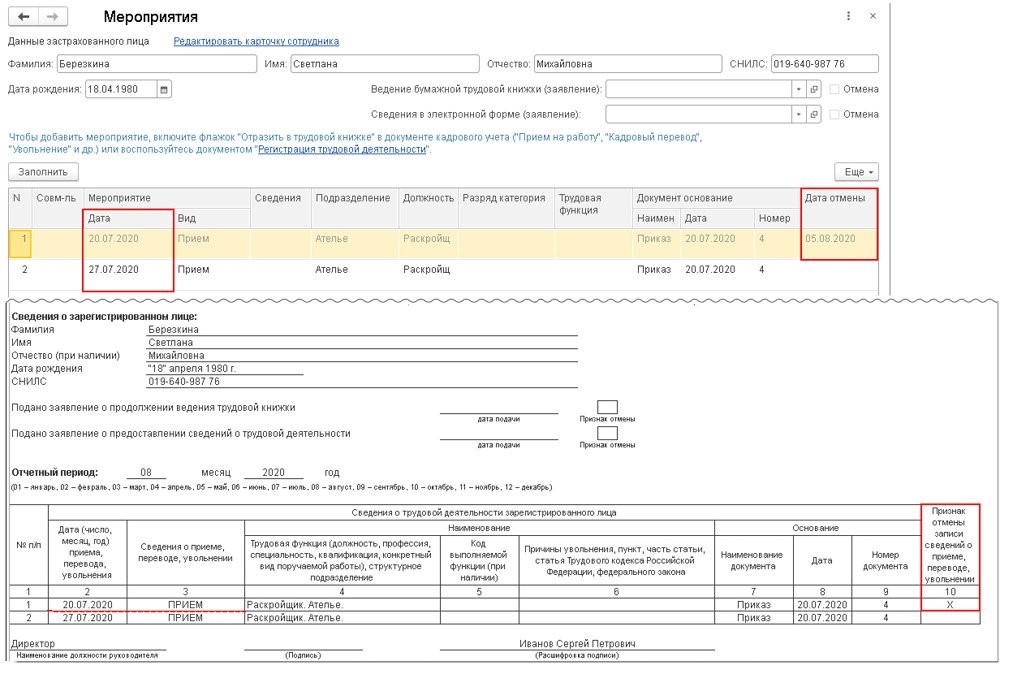Open the three-dot window options menu
Image resolution: width=1013 pixels, height=673 pixels.
click(849, 17)
